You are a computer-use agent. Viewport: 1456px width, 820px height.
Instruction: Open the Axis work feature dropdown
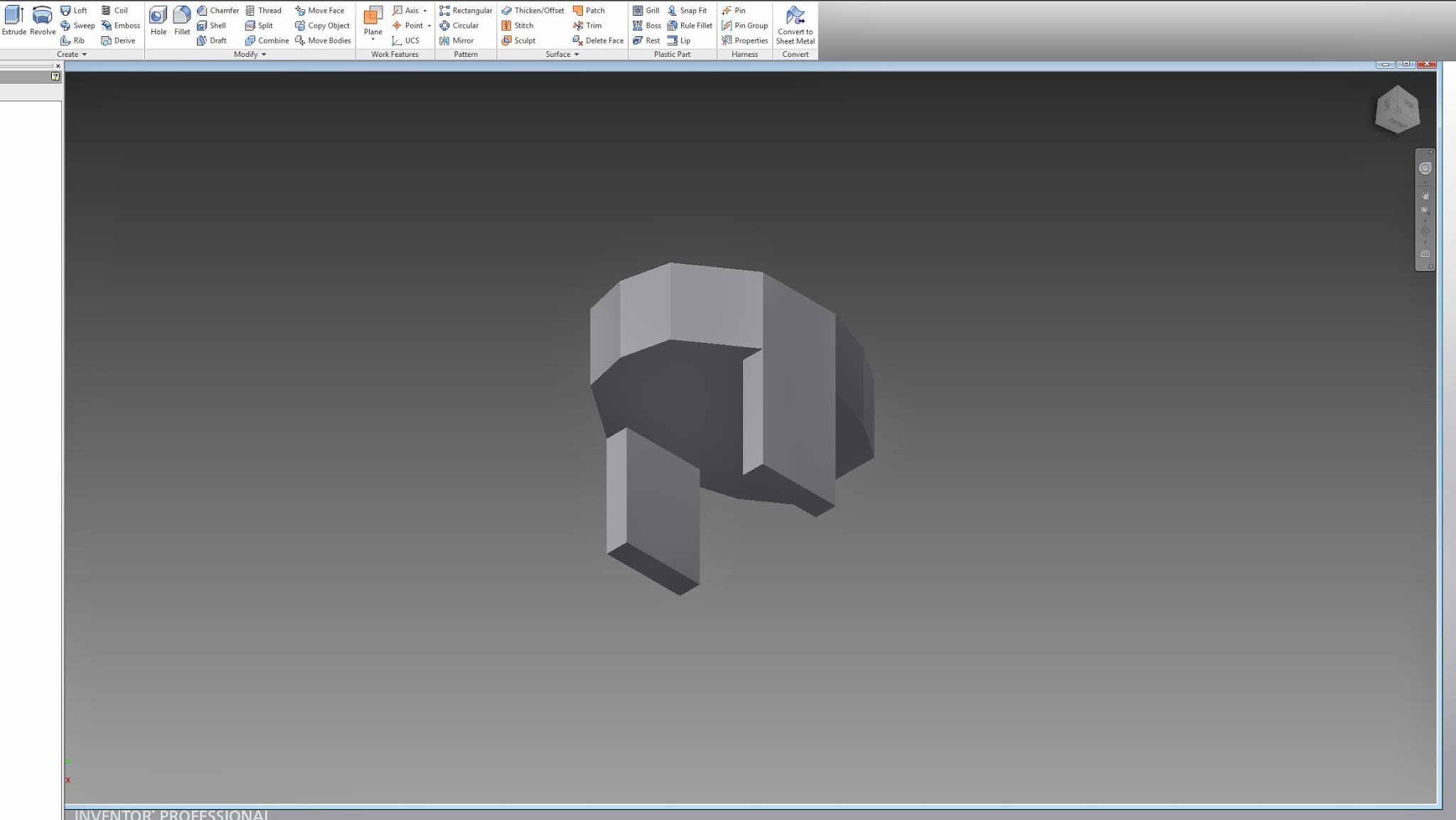424,10
